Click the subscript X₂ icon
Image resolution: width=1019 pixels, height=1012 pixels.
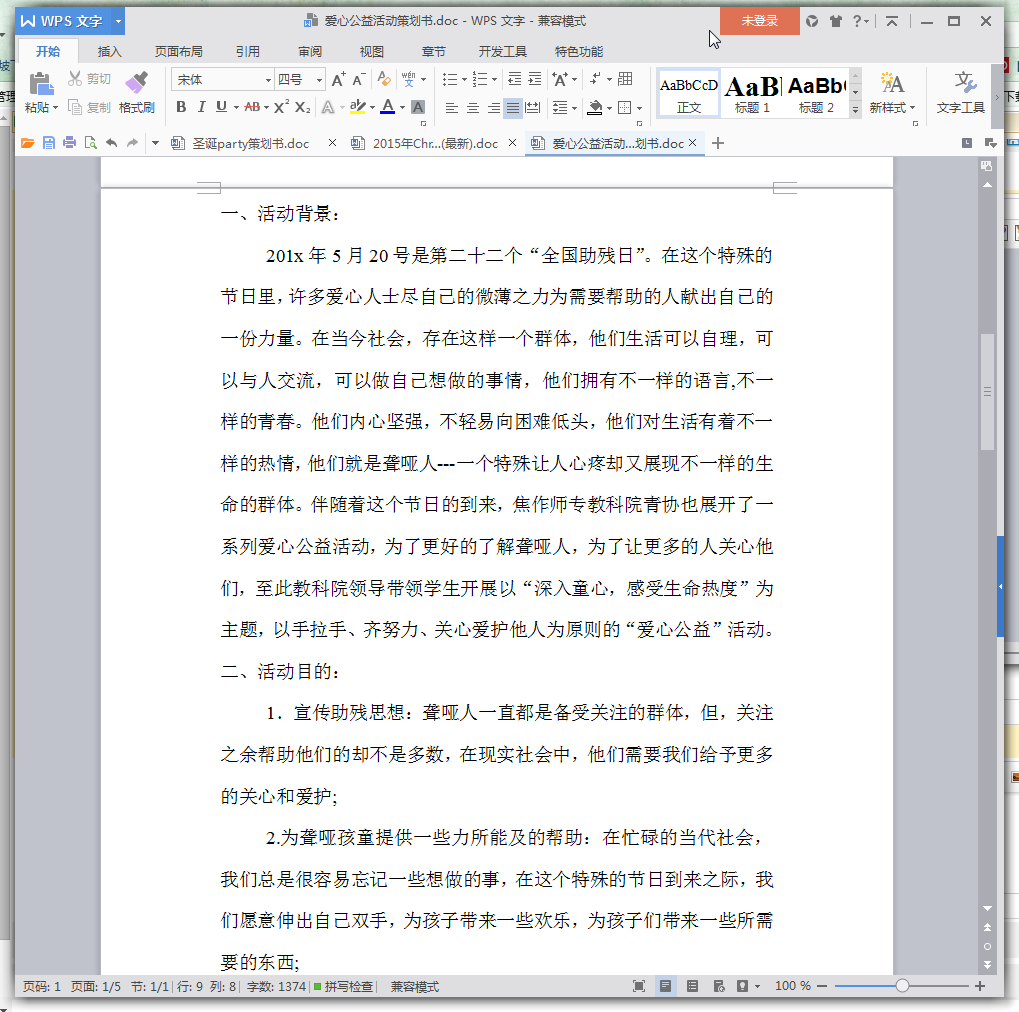[302, 107]
